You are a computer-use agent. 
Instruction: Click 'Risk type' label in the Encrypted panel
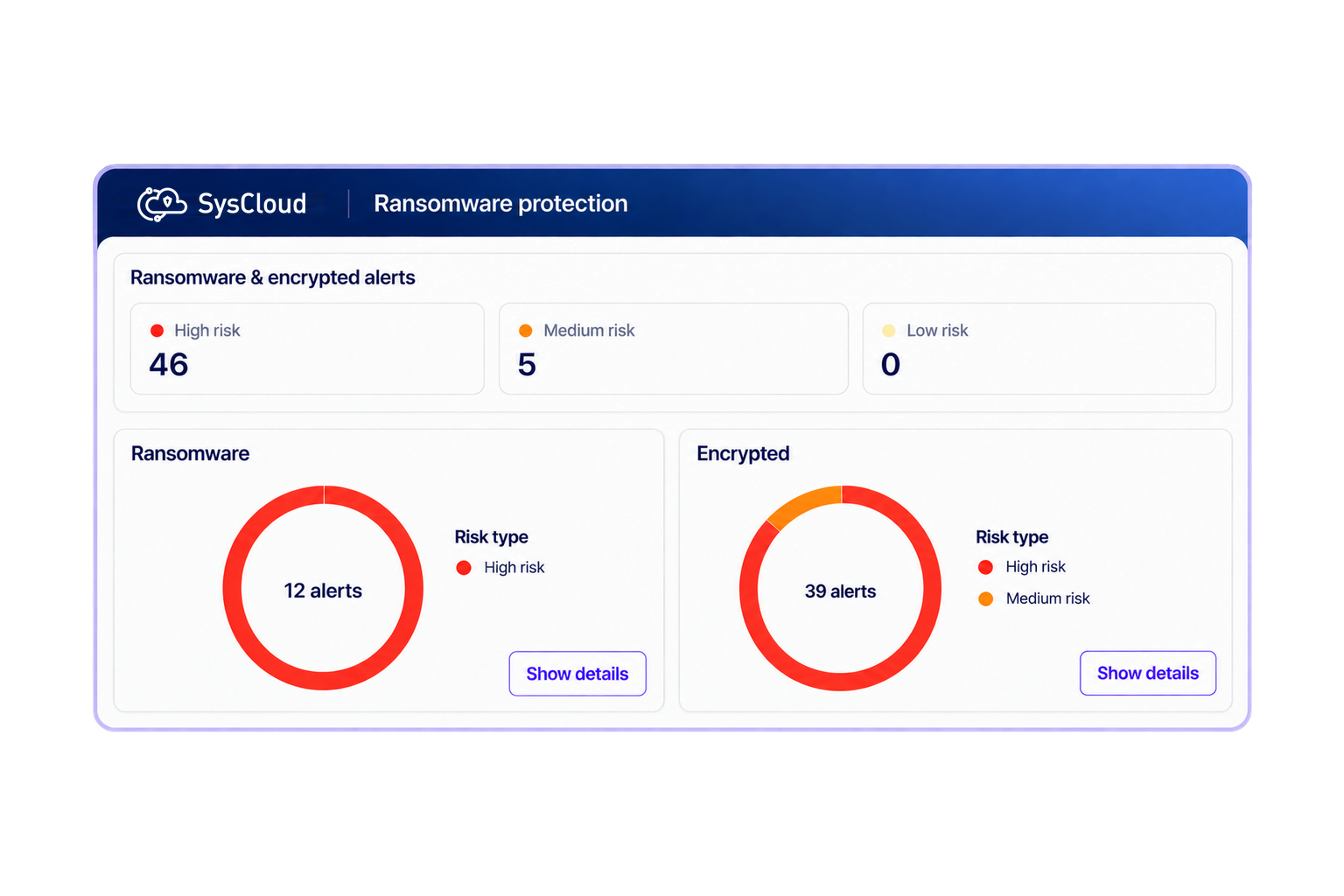pos(1011,537)
